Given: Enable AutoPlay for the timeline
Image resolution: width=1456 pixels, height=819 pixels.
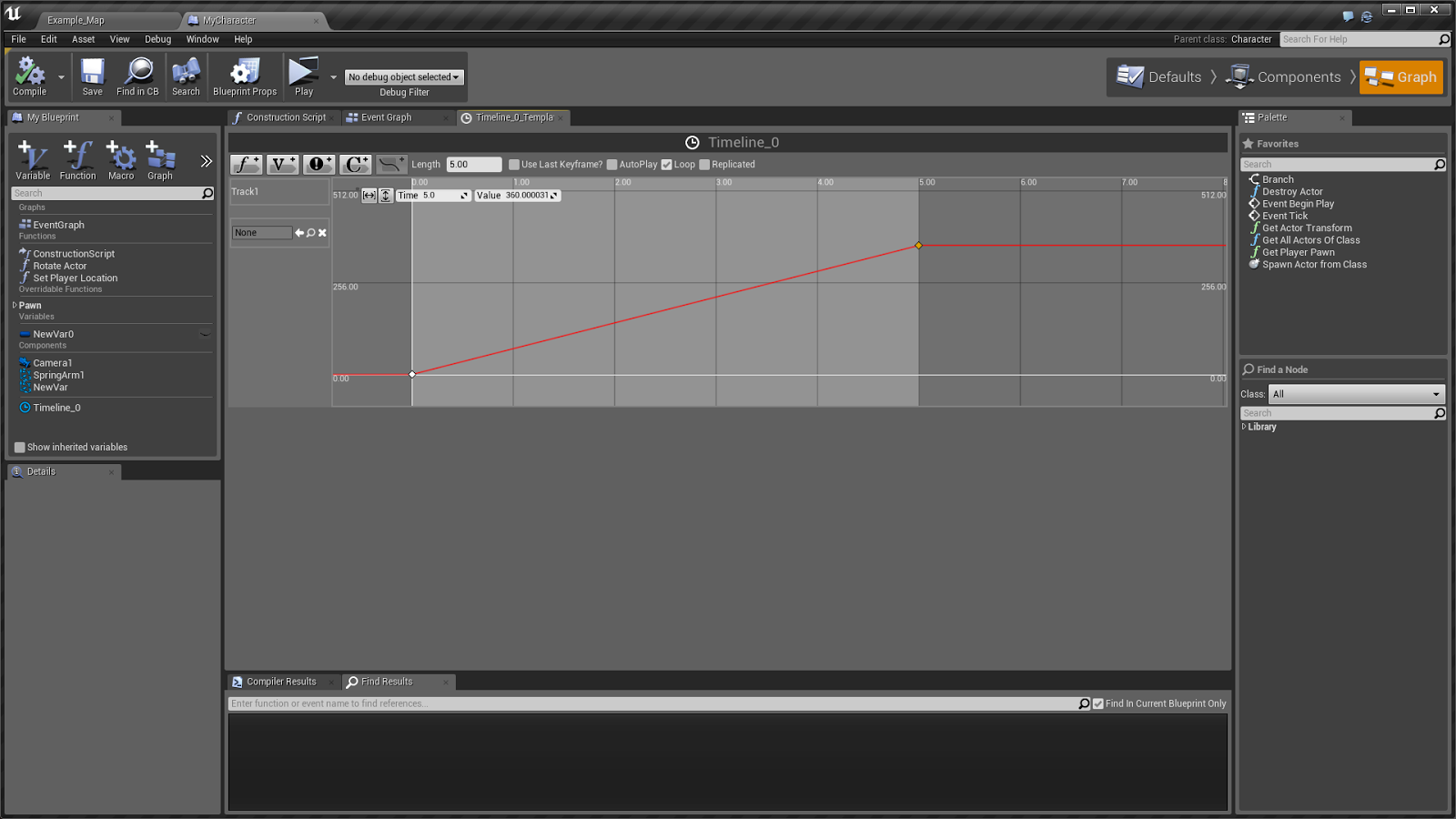Looking at the screenshot, I should 612,165.
